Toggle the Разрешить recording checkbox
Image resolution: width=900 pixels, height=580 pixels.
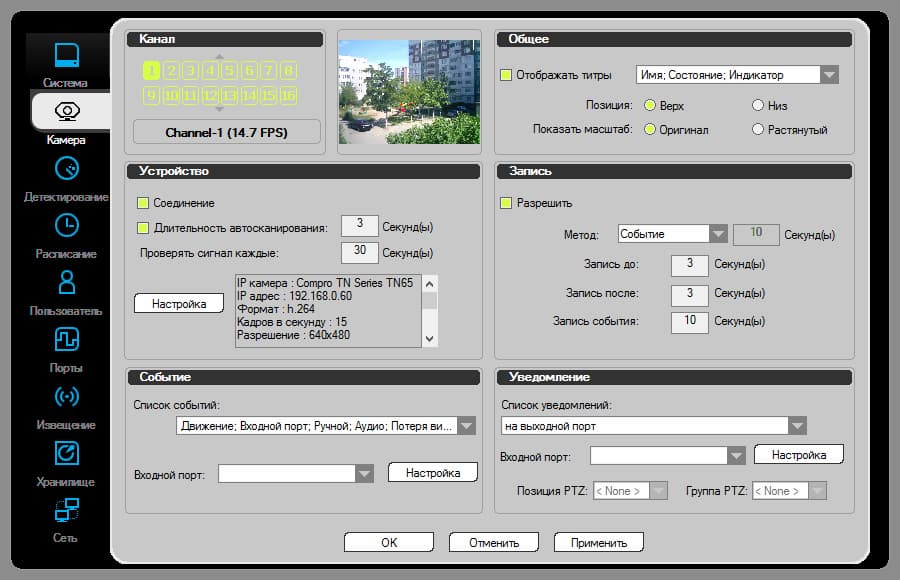click(x=506, y=203)
